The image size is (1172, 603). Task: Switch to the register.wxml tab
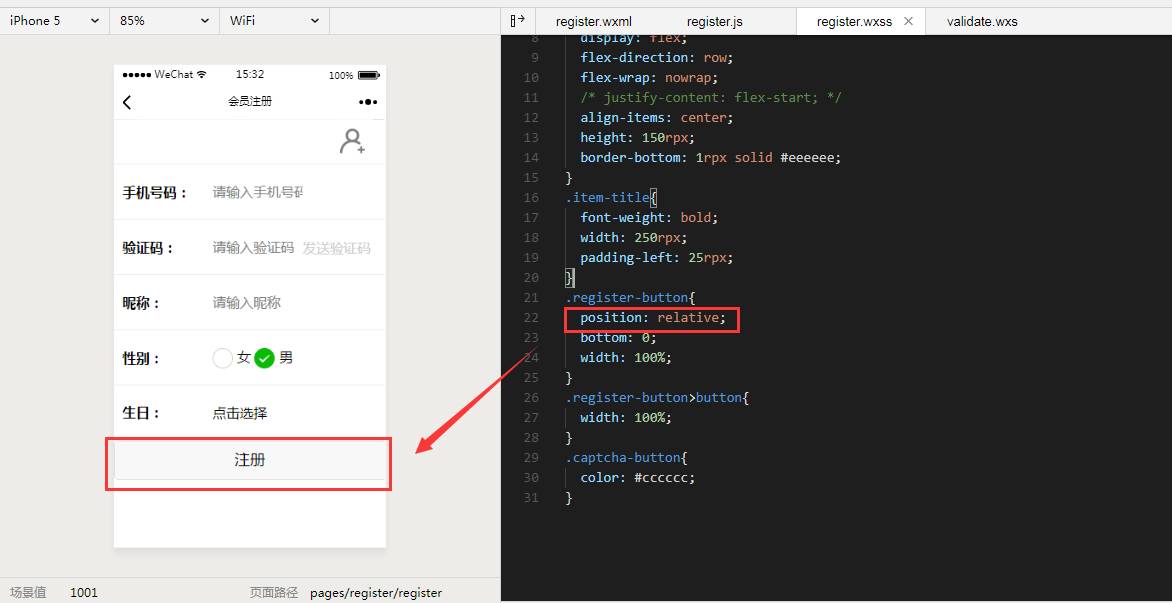(x=593, y=22)
